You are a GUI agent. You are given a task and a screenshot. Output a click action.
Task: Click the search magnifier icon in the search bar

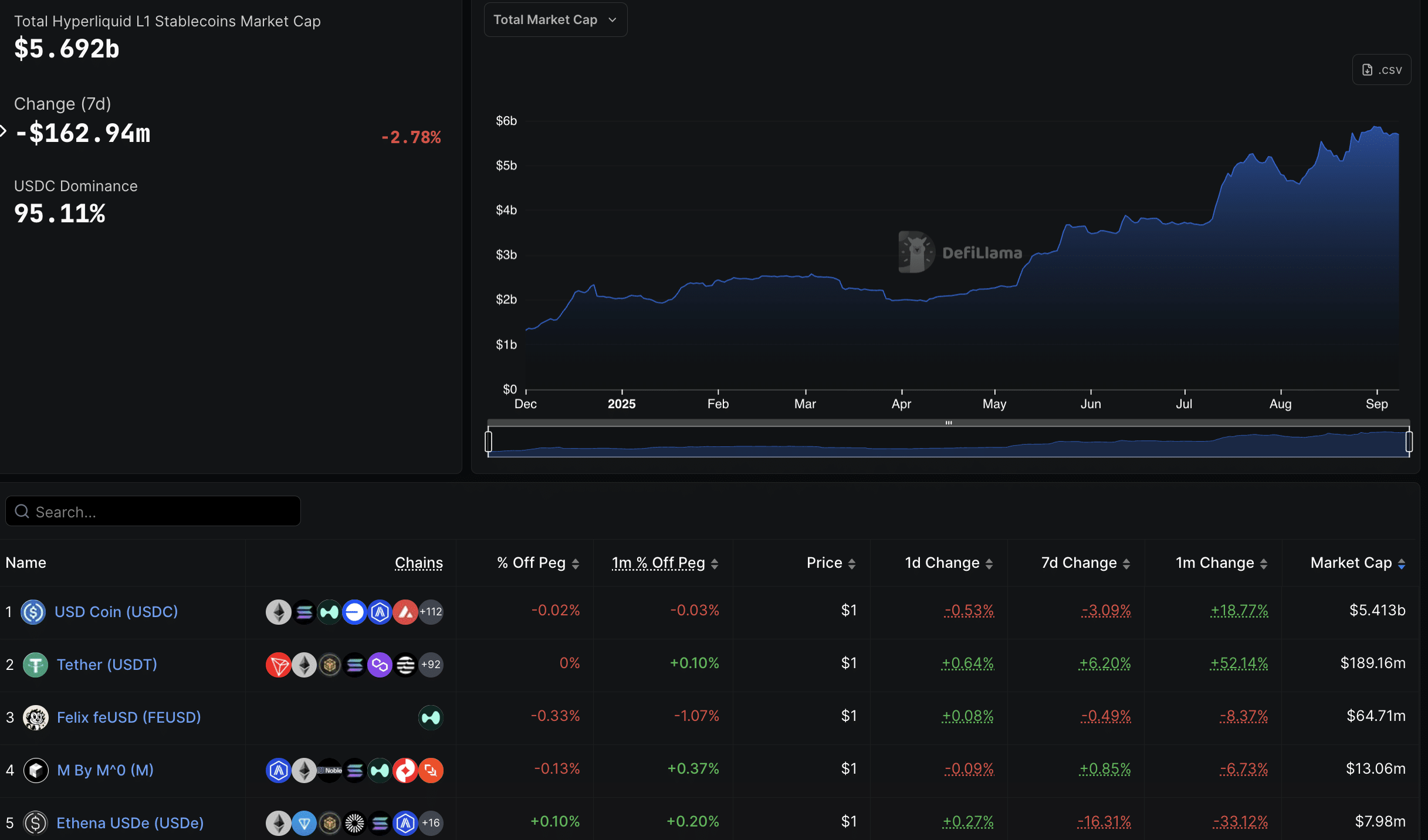22,511
